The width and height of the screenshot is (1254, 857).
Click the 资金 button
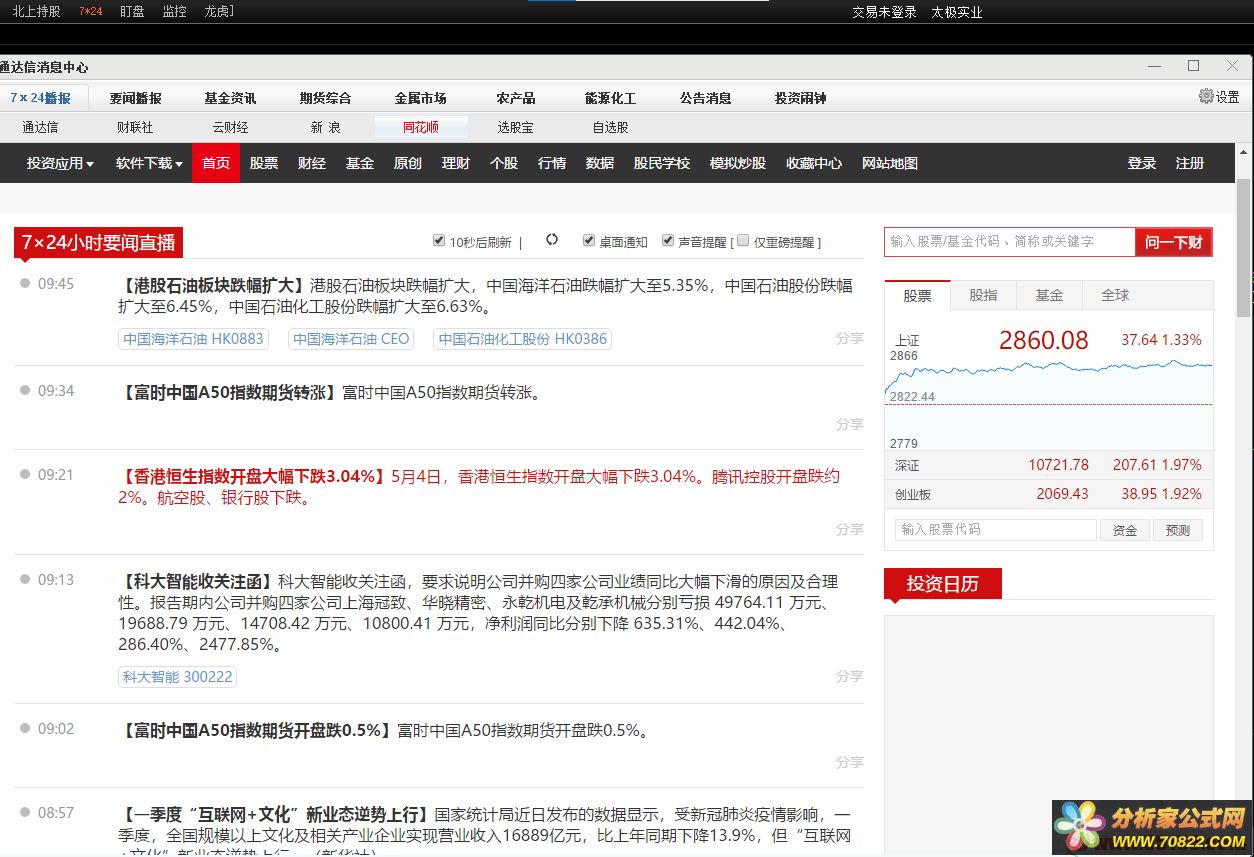[1125, 530]
